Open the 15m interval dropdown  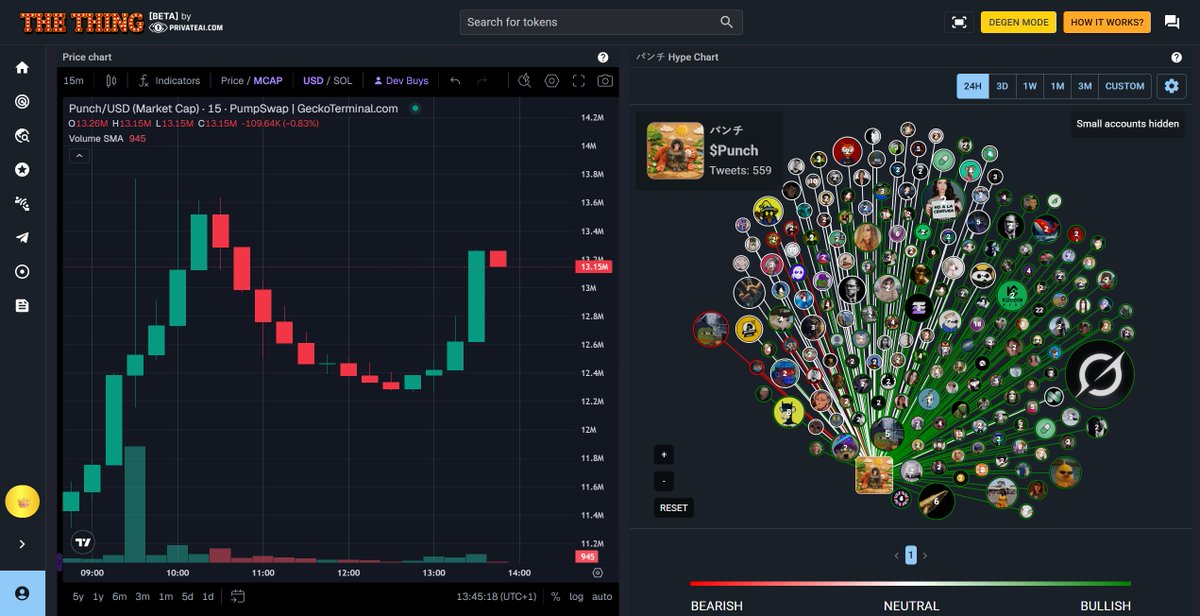[x=74, y=81]
